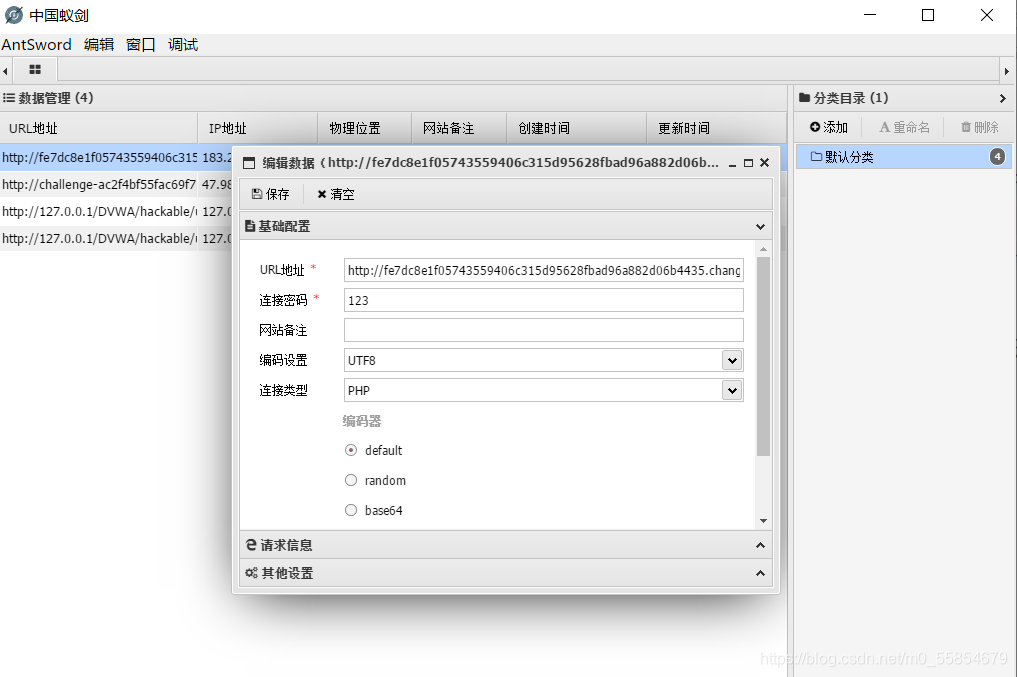This screenshot has height=677, width=1017.
Task: Click the left tab-scroll arrow
Action: pyautogui.click(x=5, y=71)
